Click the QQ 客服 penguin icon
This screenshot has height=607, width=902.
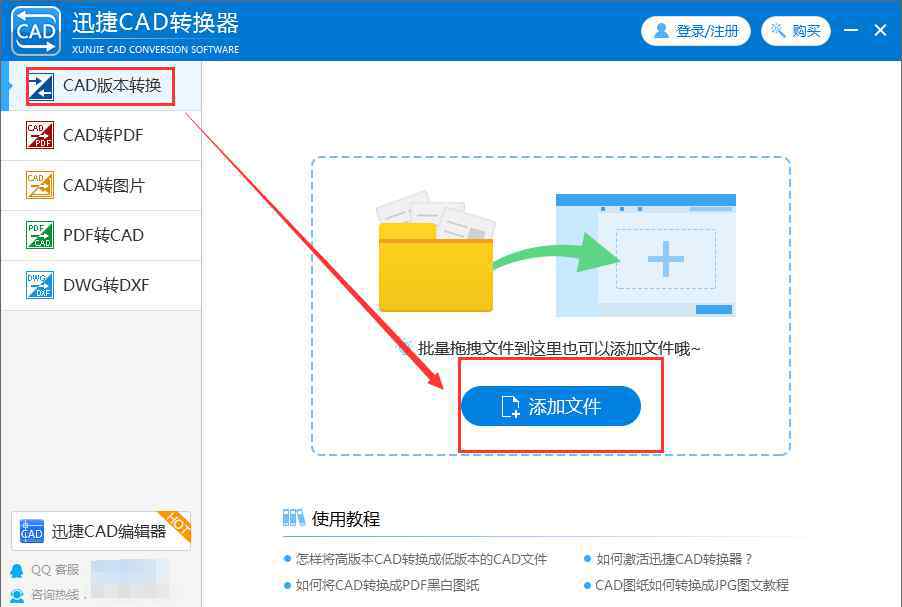[x=17, y=570]
